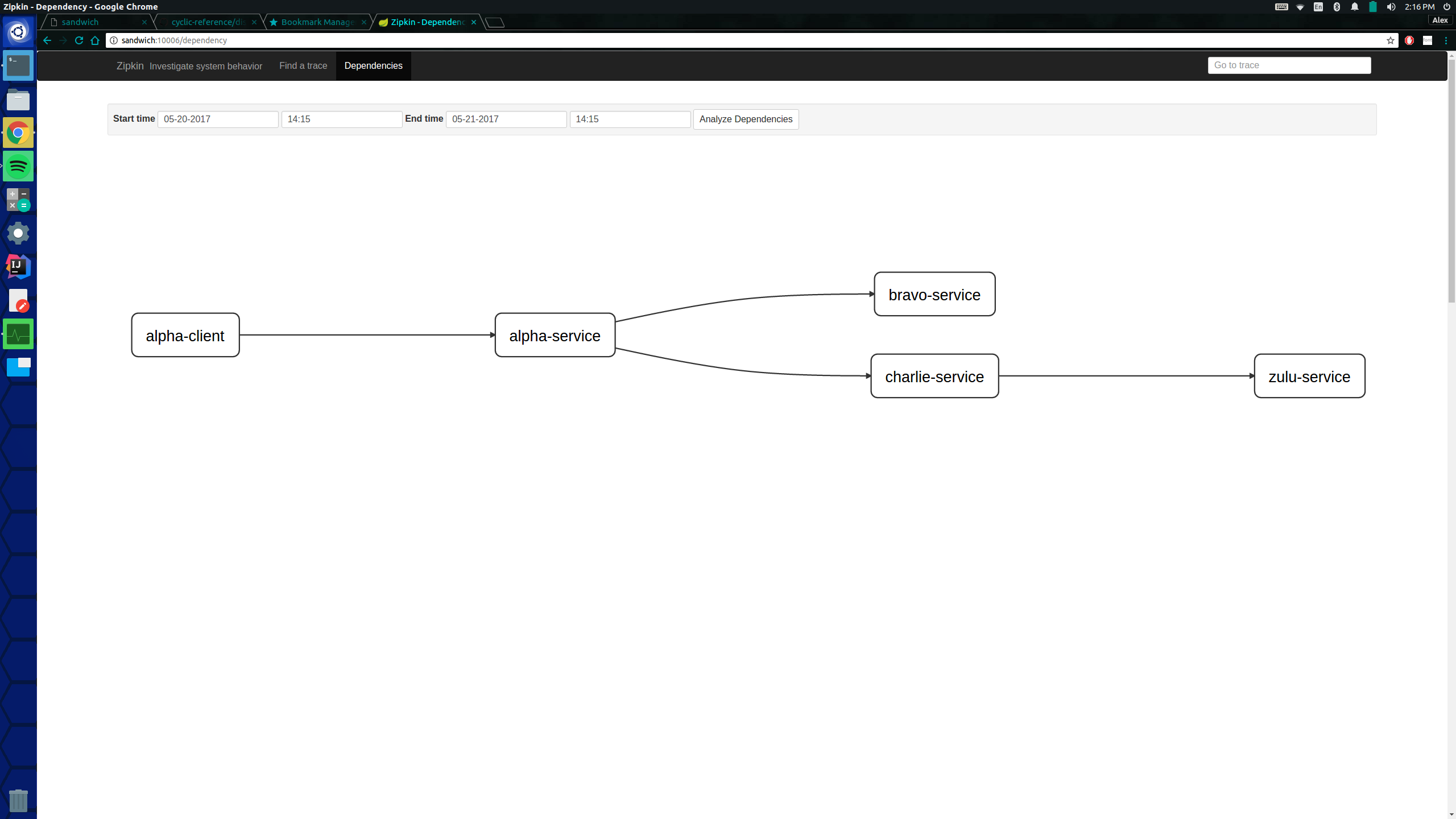Image resolution: width=1456 pixels, height=819 pixels.
Task: Click the zulu-service node
Action: 1309,376
